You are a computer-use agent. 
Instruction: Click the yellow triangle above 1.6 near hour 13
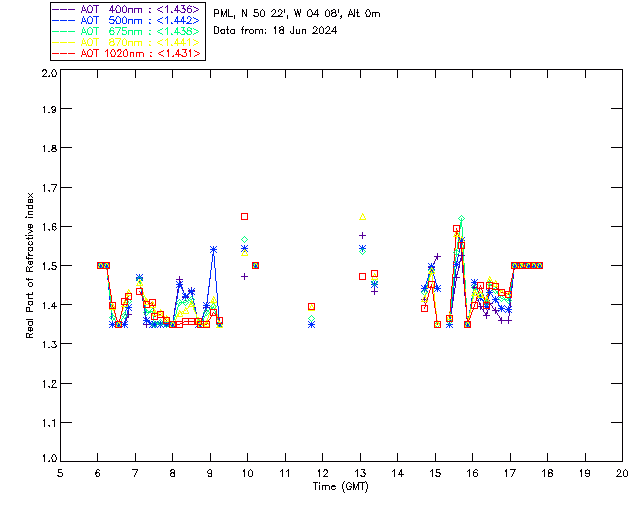click(362, 217)
